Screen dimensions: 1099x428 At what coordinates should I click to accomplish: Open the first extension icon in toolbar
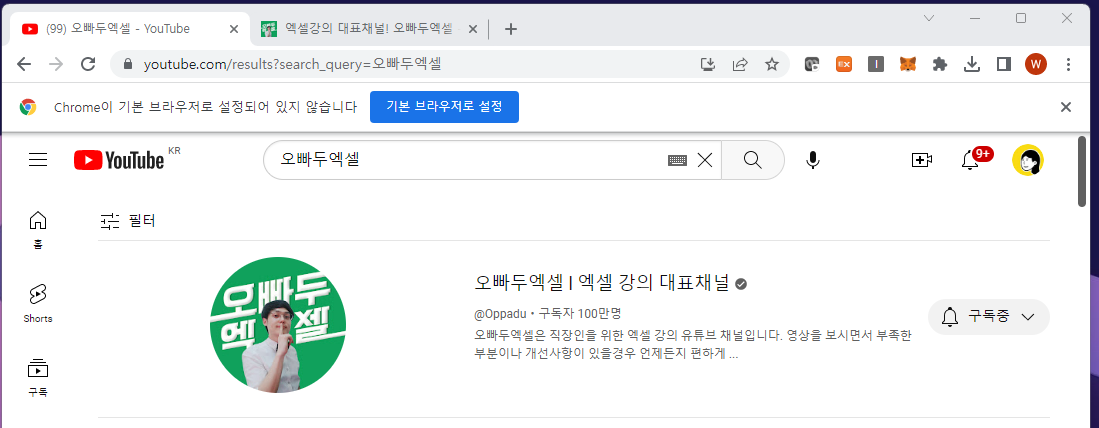click(812, 64)
